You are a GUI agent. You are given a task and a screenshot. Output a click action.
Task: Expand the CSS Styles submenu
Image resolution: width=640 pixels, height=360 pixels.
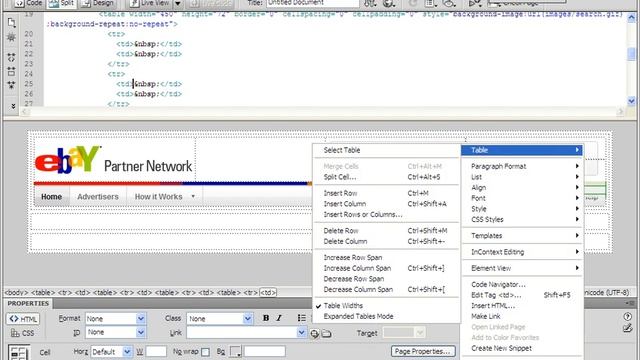[522, 219]
